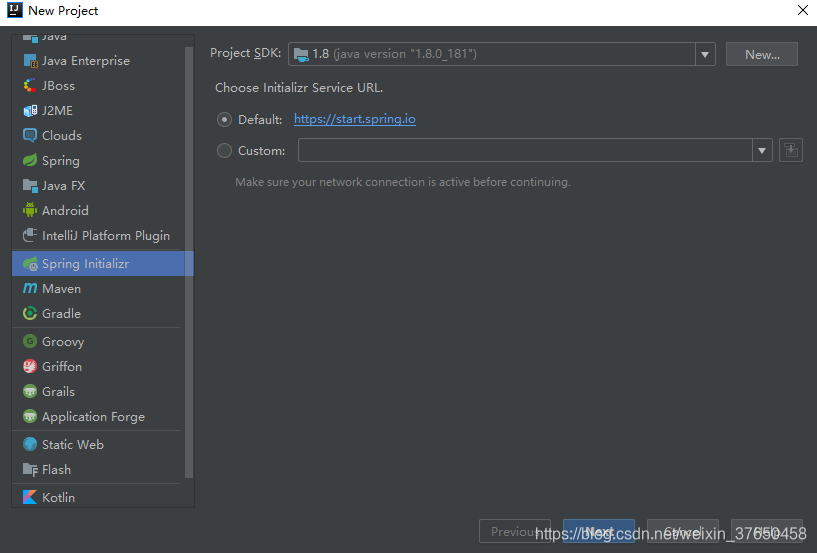Open the https://start.spring.io link
Image resolution: width=817 pixels, height=553 pixels.
point(355,119)
